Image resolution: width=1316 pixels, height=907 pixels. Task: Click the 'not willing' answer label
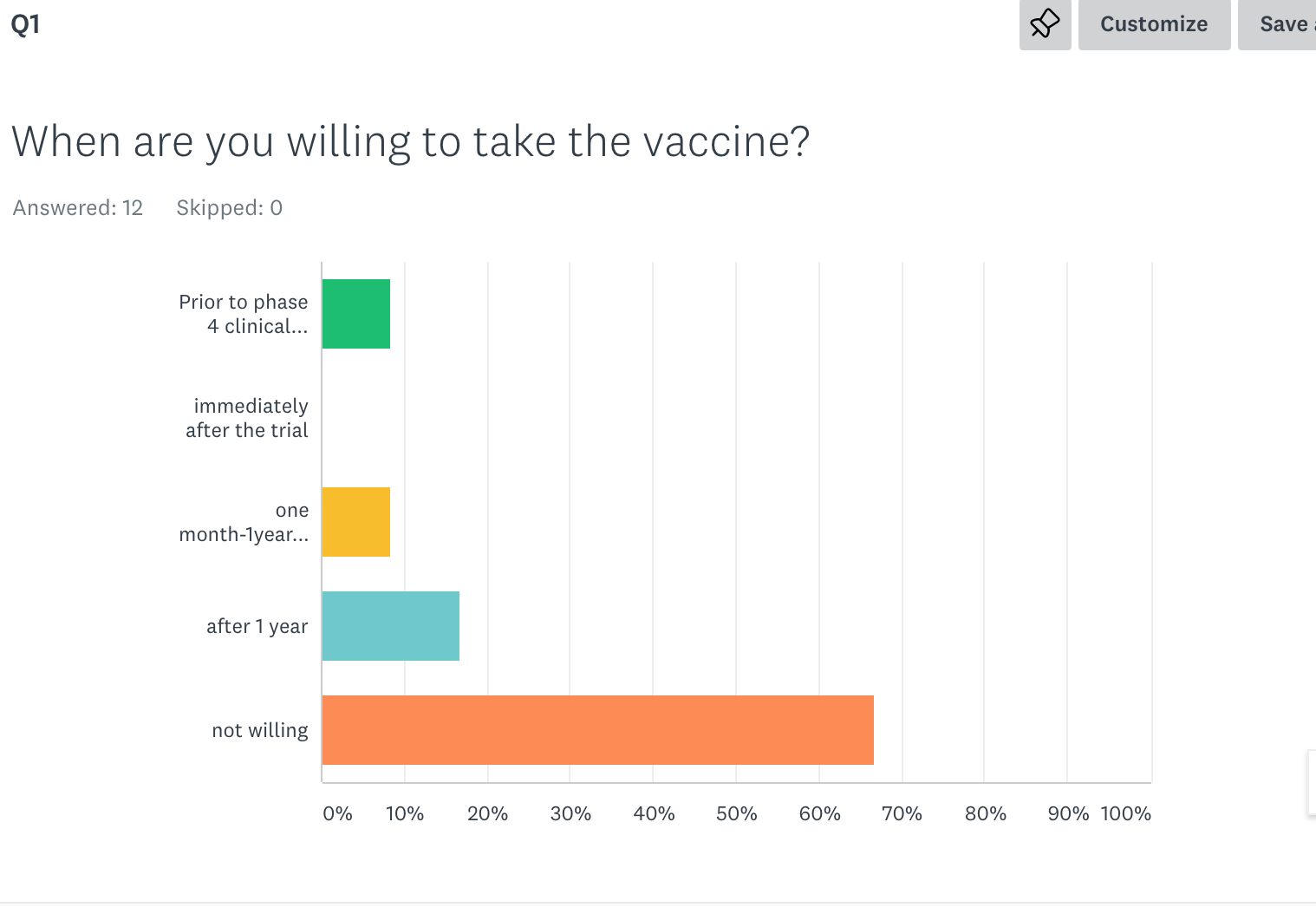(260, 730)
